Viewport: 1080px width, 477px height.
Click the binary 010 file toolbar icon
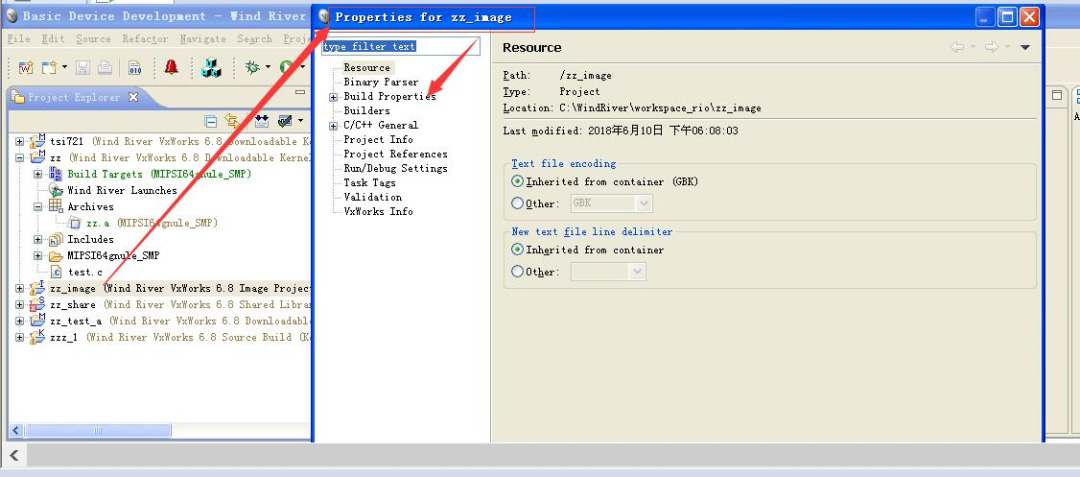point(135,67)
